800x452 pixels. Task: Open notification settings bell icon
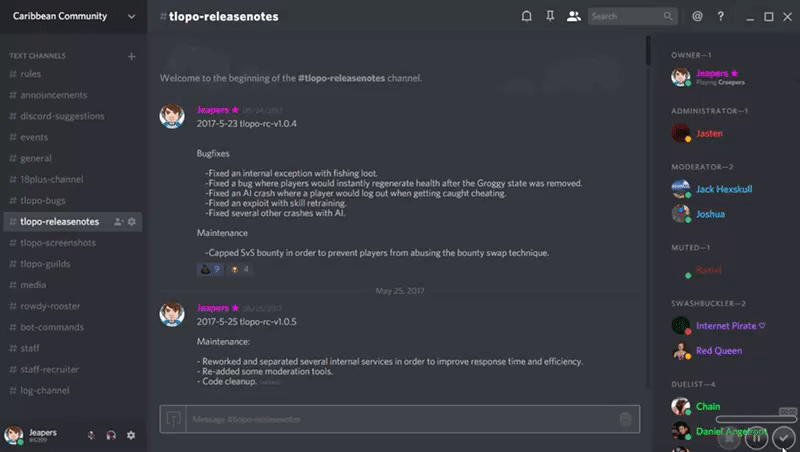click(527, 16)
